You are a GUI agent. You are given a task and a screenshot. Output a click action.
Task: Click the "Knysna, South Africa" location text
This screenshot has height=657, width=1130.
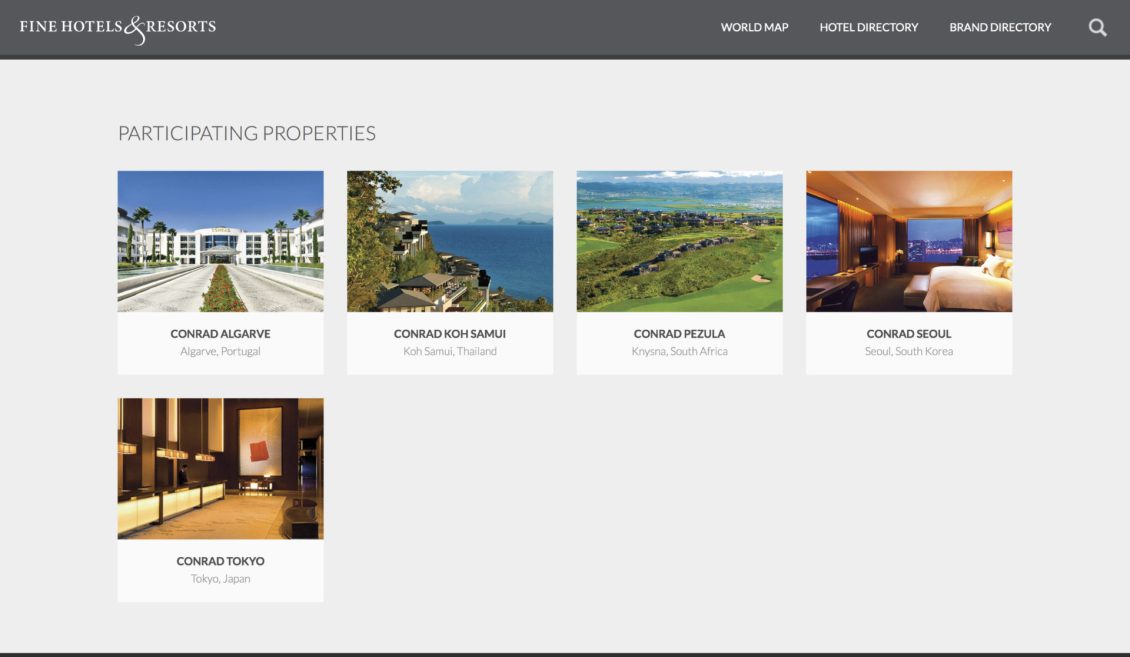click(680, 352)
